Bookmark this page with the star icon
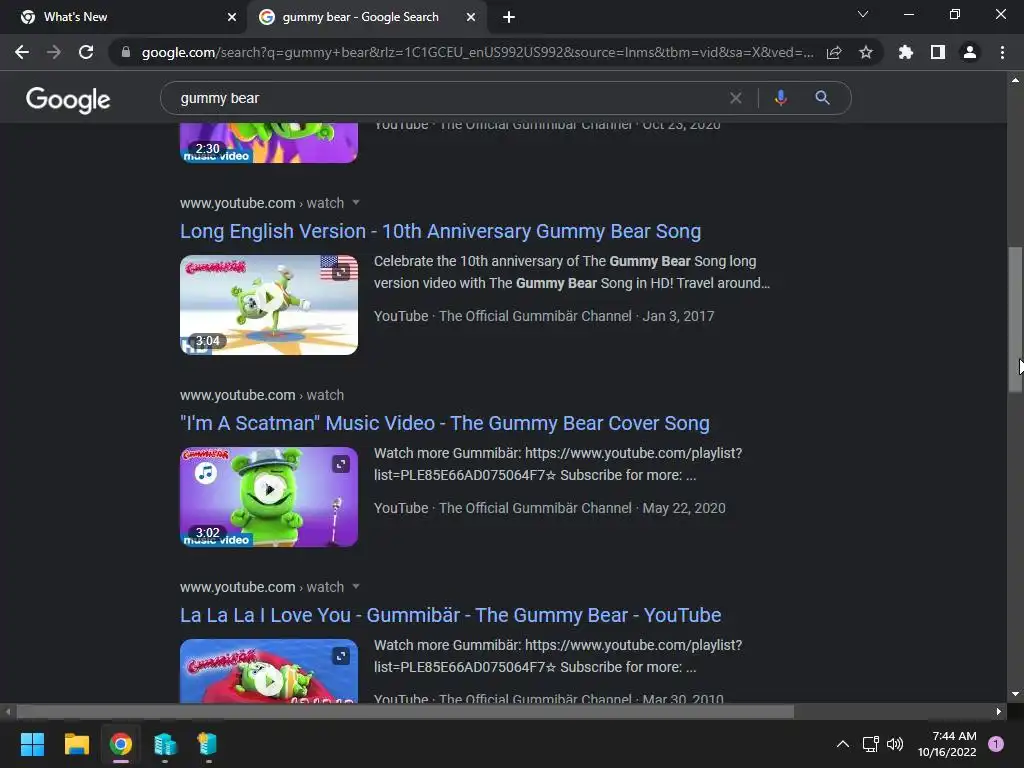The height and width of the screenshot is (768, 1024). [x=866, y=52]
